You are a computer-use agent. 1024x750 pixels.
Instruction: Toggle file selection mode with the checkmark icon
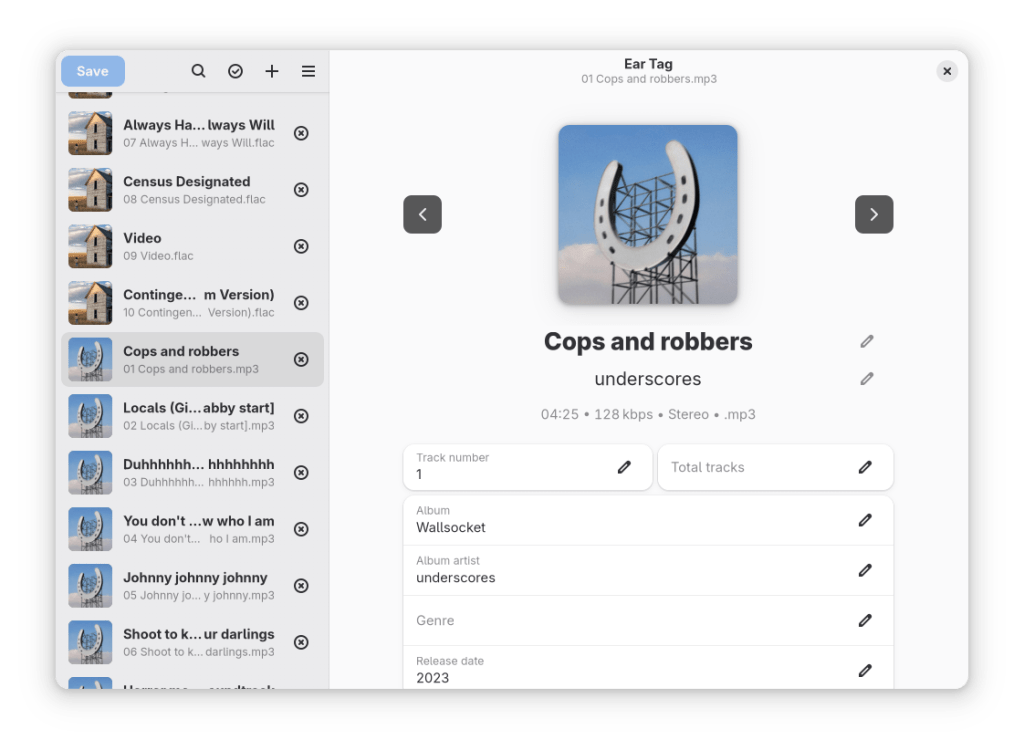pos(235,71)
